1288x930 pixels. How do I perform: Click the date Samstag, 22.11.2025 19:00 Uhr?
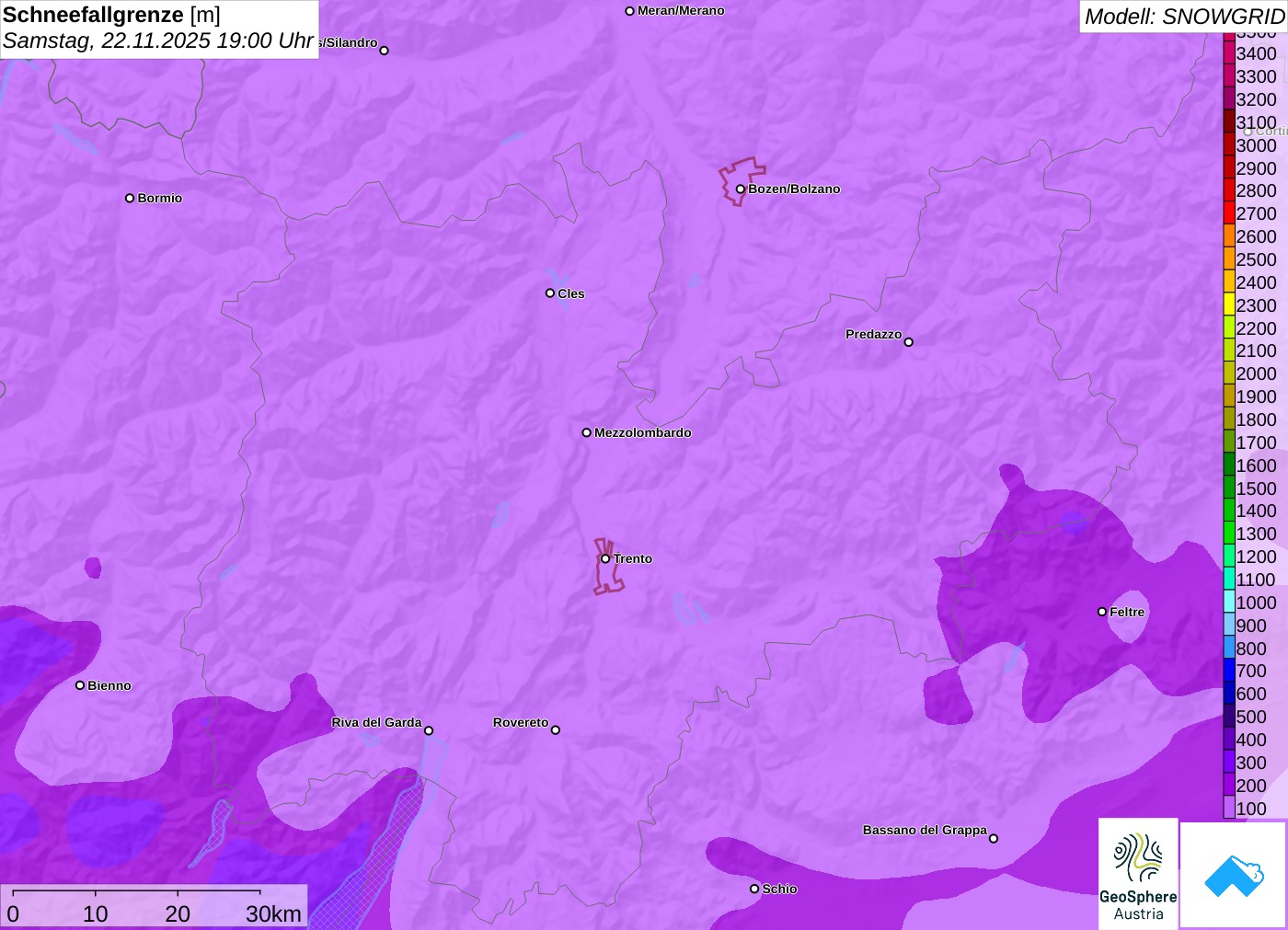click(x=158, y=40)
